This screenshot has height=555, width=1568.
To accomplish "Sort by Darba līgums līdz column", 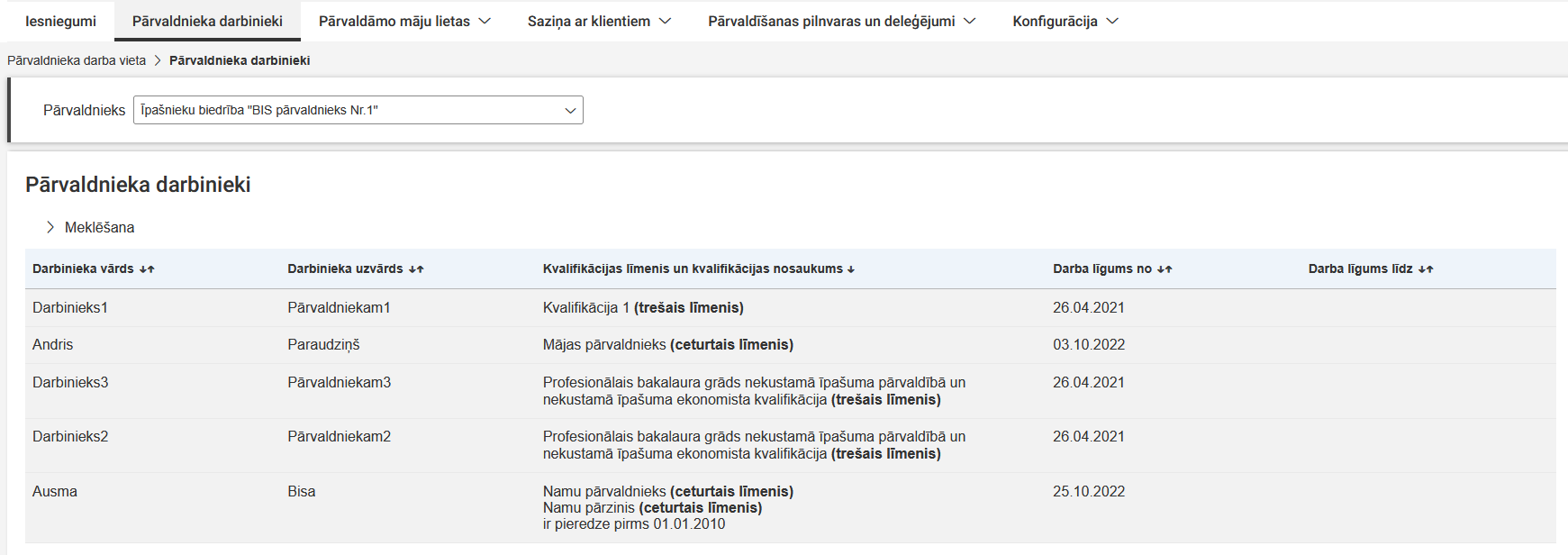I will (1371, 268).
